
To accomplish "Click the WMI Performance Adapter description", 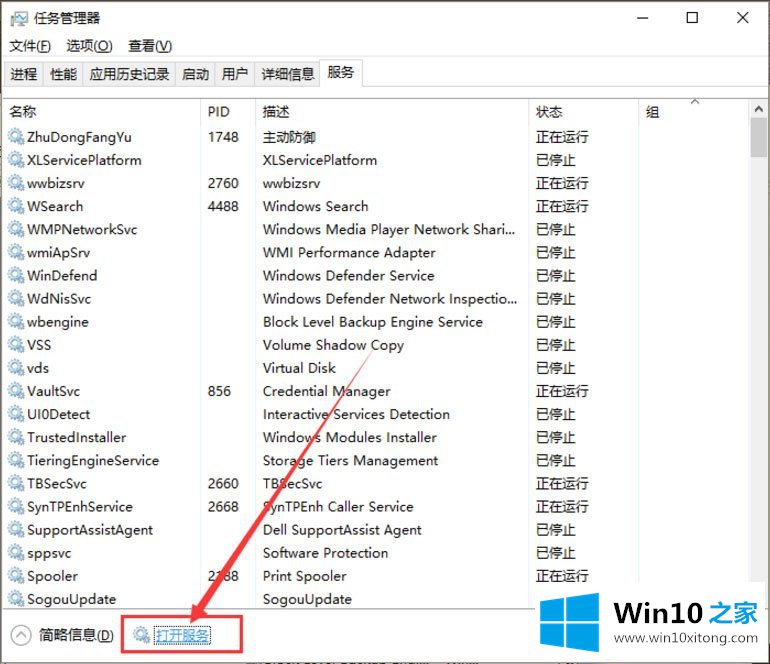I will click(349, 252).
